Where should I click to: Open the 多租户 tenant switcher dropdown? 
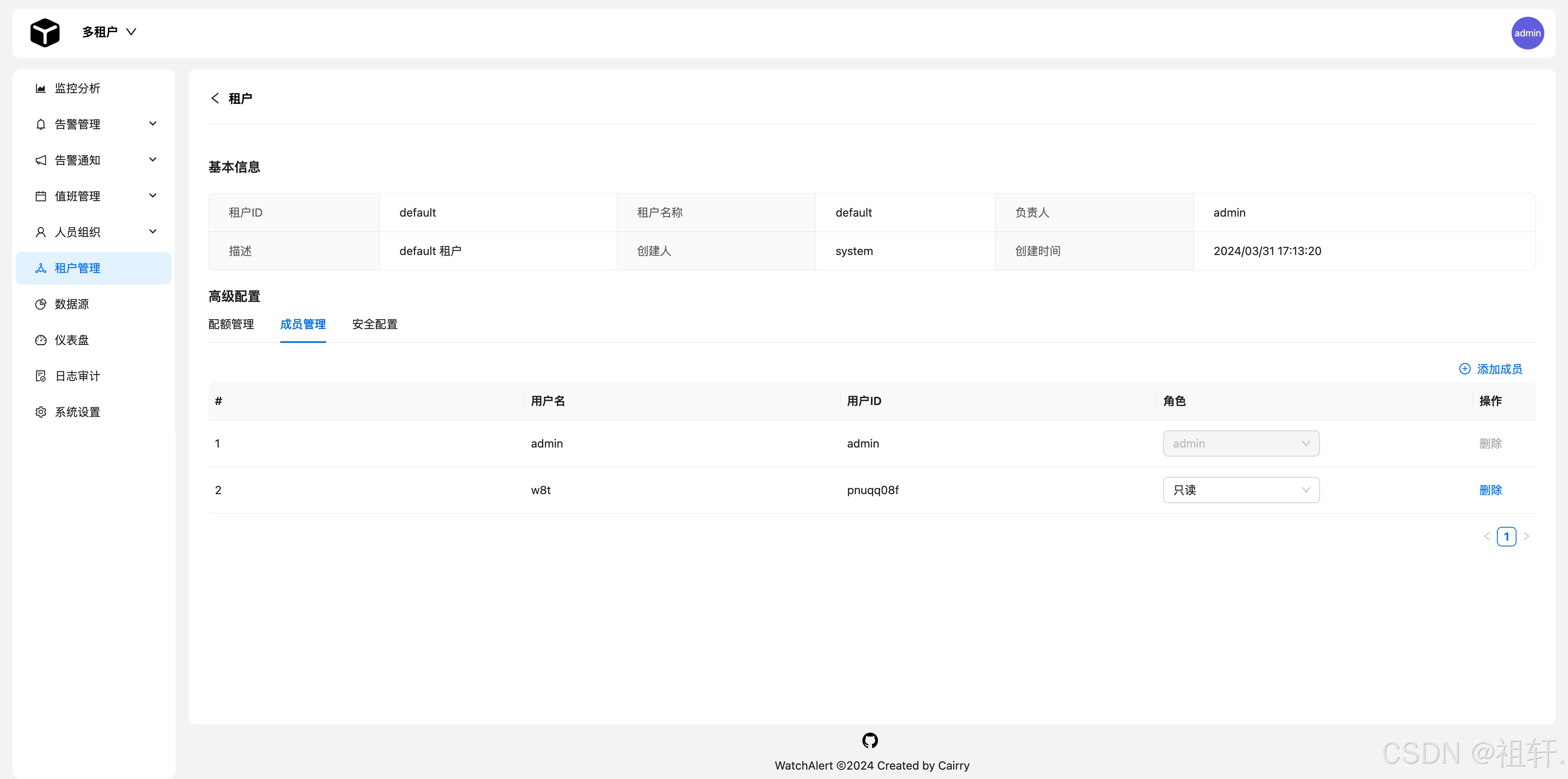(109, 31)
